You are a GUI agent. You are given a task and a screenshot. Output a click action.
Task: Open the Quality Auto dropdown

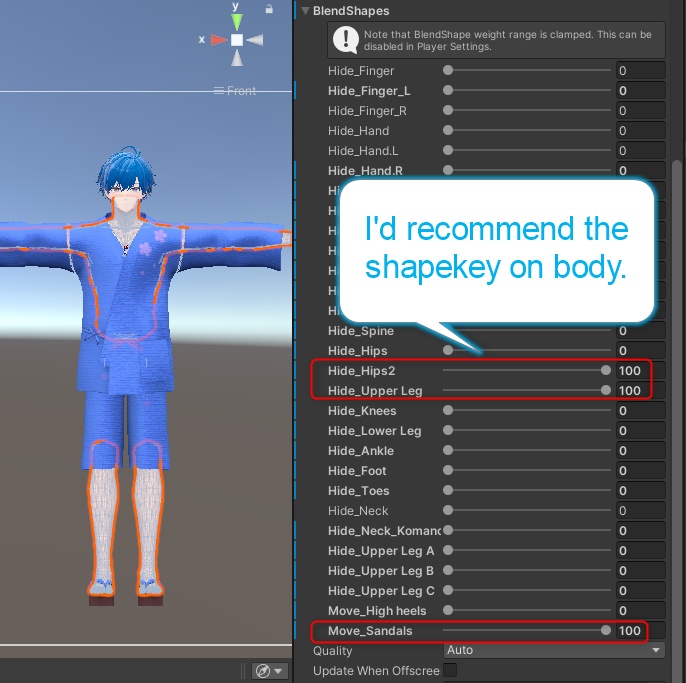(554, 650)
